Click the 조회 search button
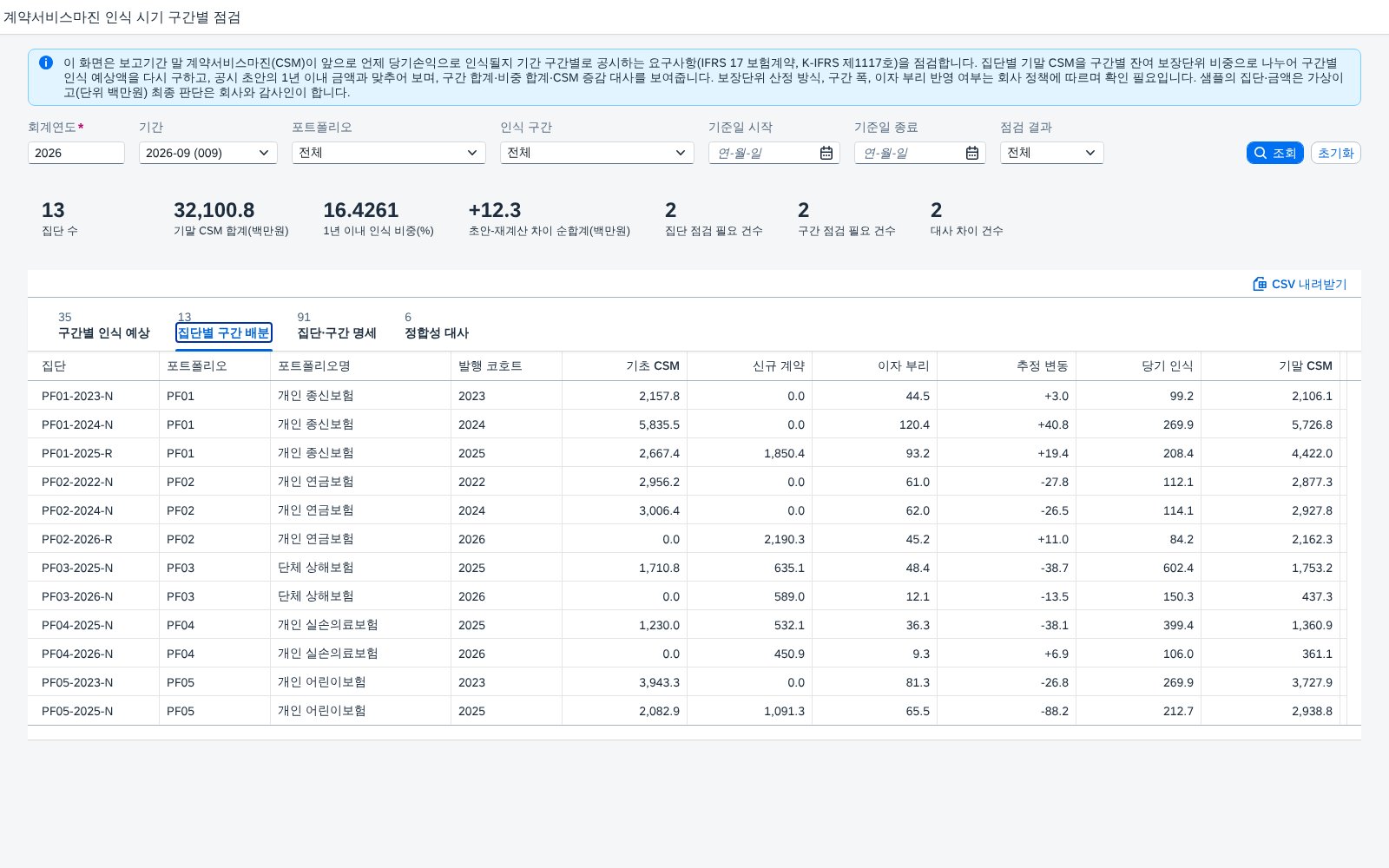The height and width of the screenshot is (868, 1389). point(1274,153)
